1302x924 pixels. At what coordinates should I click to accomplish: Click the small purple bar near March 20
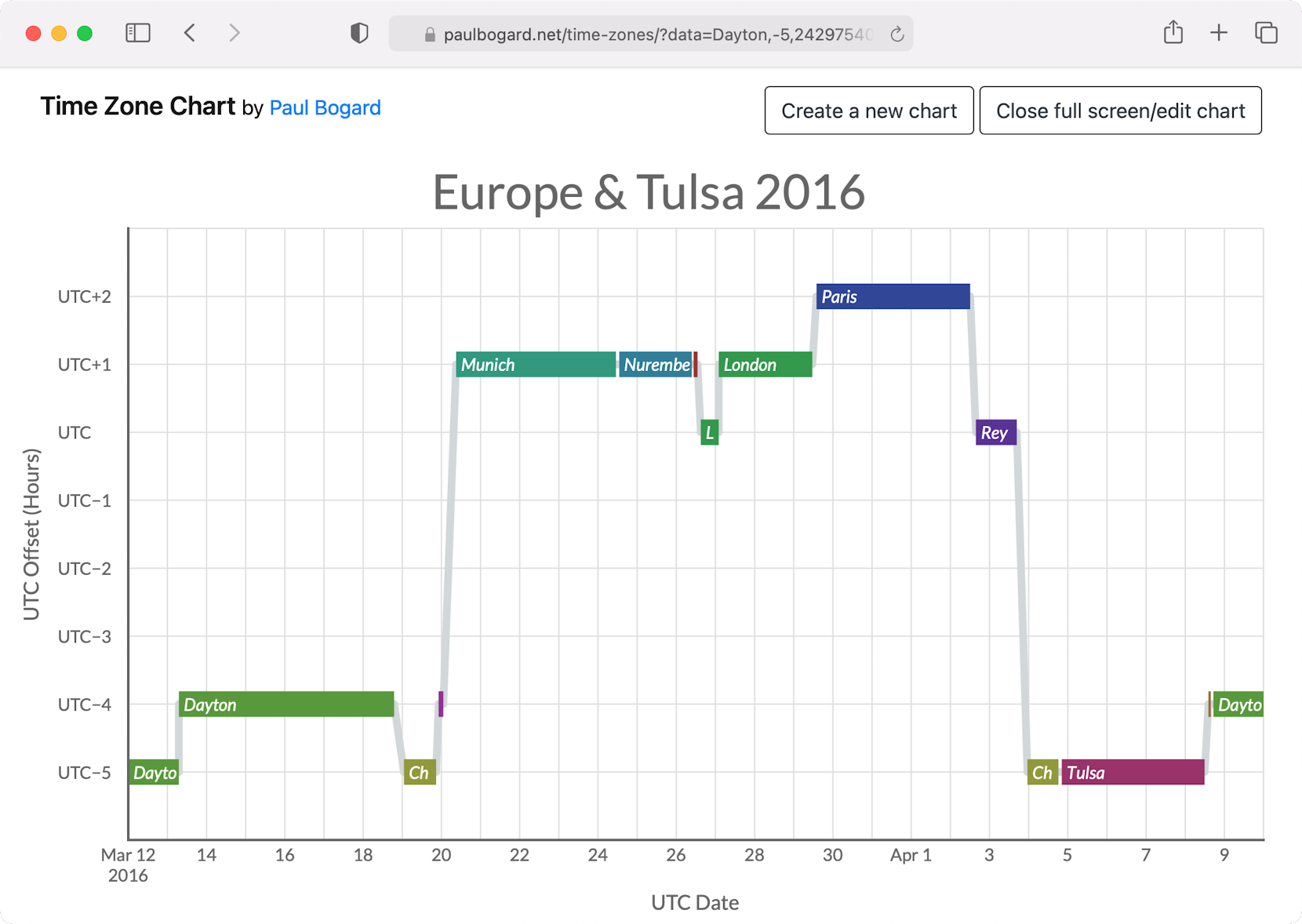pos(441,704)
